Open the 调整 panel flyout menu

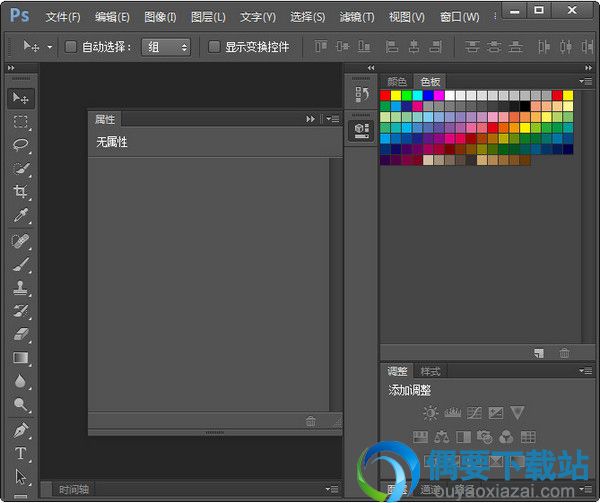click(x=585, y=371)
